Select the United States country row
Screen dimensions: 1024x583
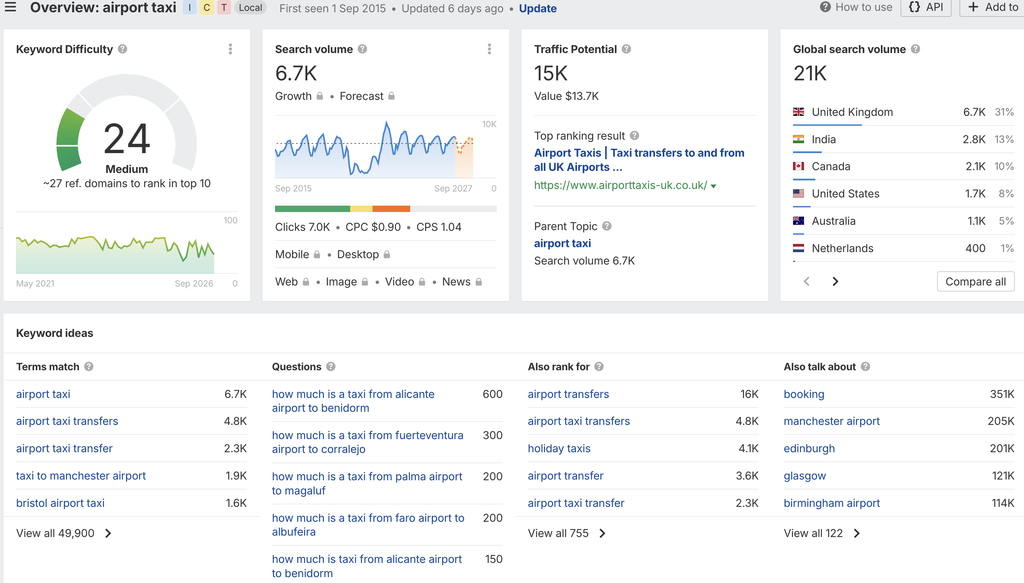[903, 194]
